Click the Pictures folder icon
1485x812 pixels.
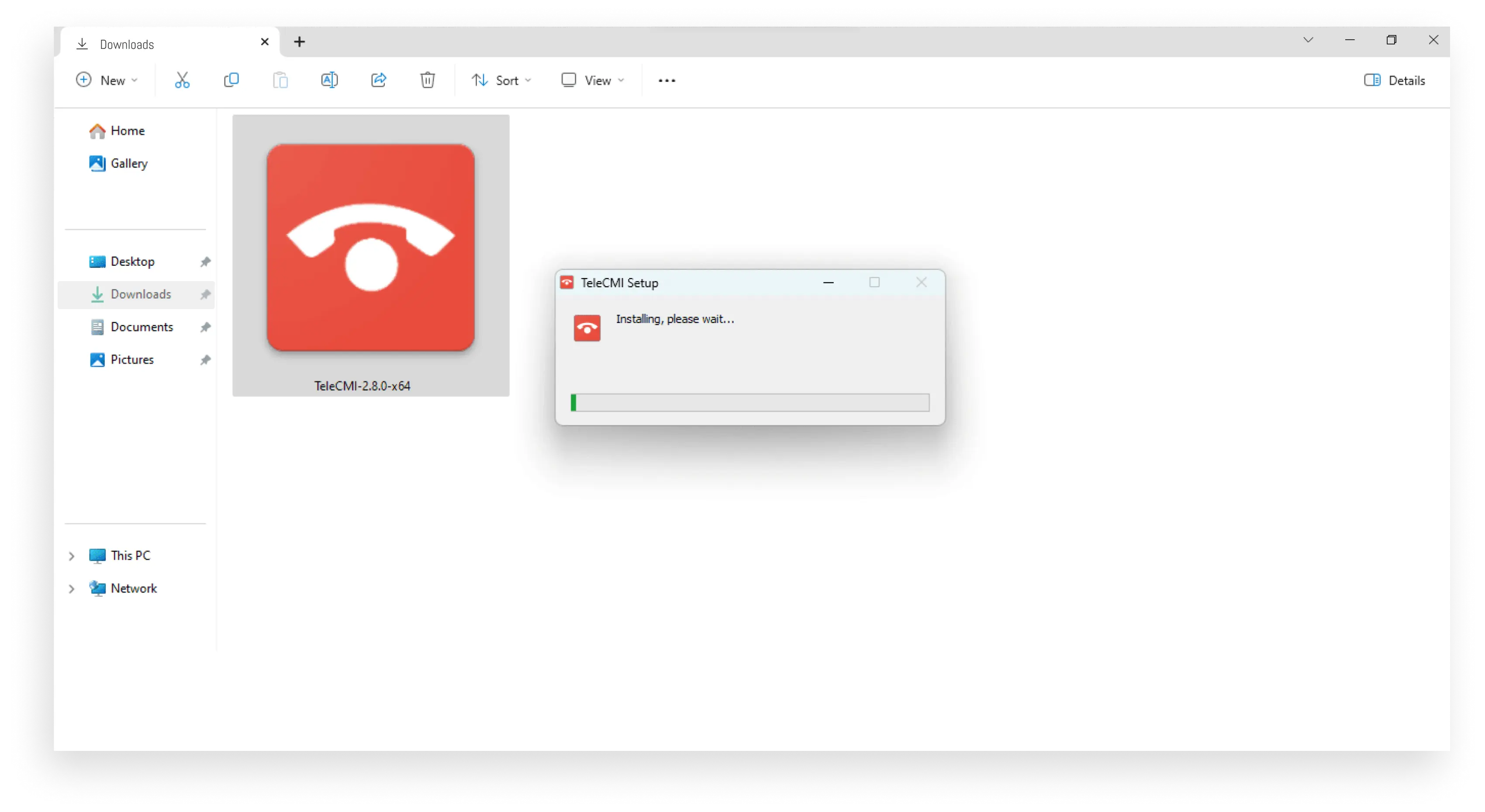97,359
